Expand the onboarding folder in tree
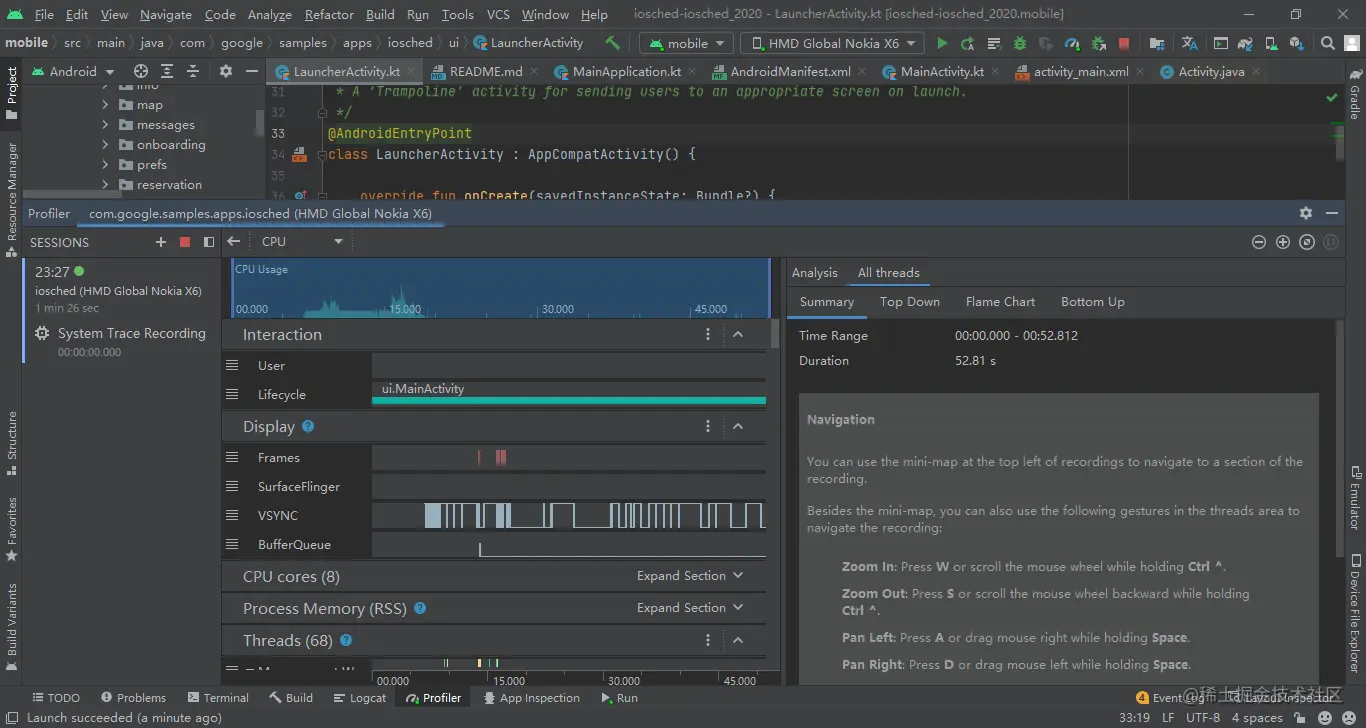The height and width of the screenshot is (728, 1366). coord(105,145)
